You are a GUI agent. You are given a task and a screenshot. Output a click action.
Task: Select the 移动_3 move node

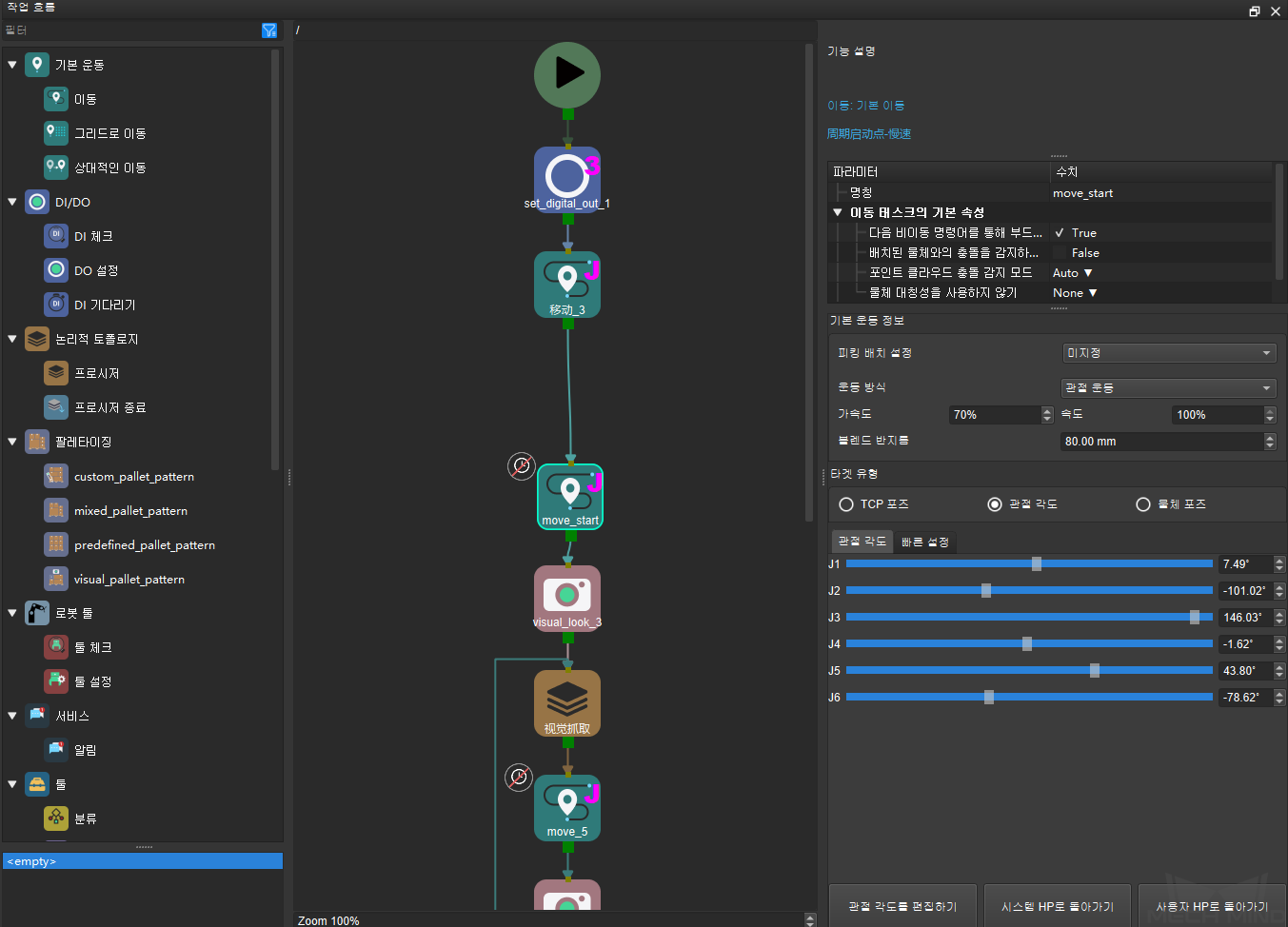point(567,284)
